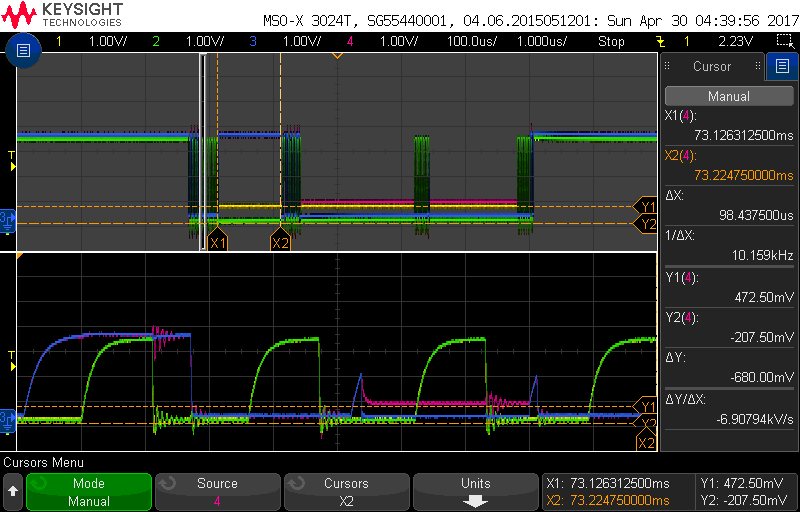Open the Mode Manual softkey
This screenshot has width=800, height=512.
coord(89,492)
